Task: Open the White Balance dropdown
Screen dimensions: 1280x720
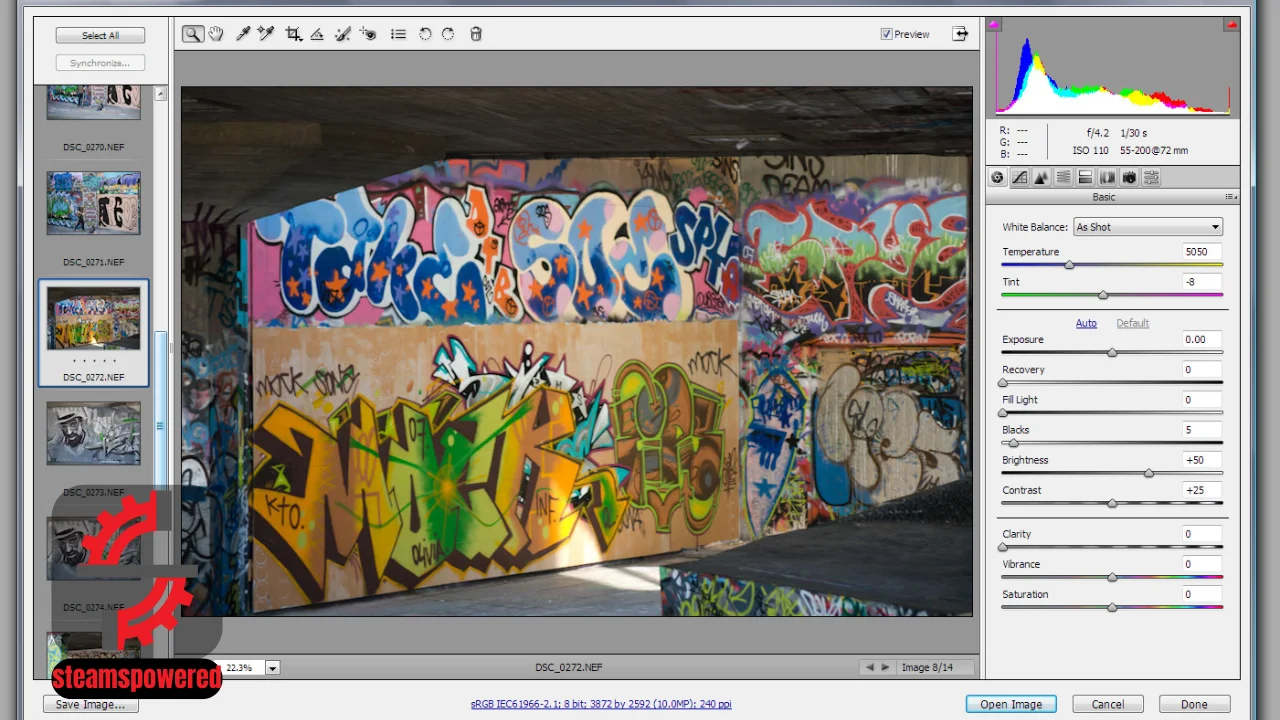Action: [x=1147, y=227]
